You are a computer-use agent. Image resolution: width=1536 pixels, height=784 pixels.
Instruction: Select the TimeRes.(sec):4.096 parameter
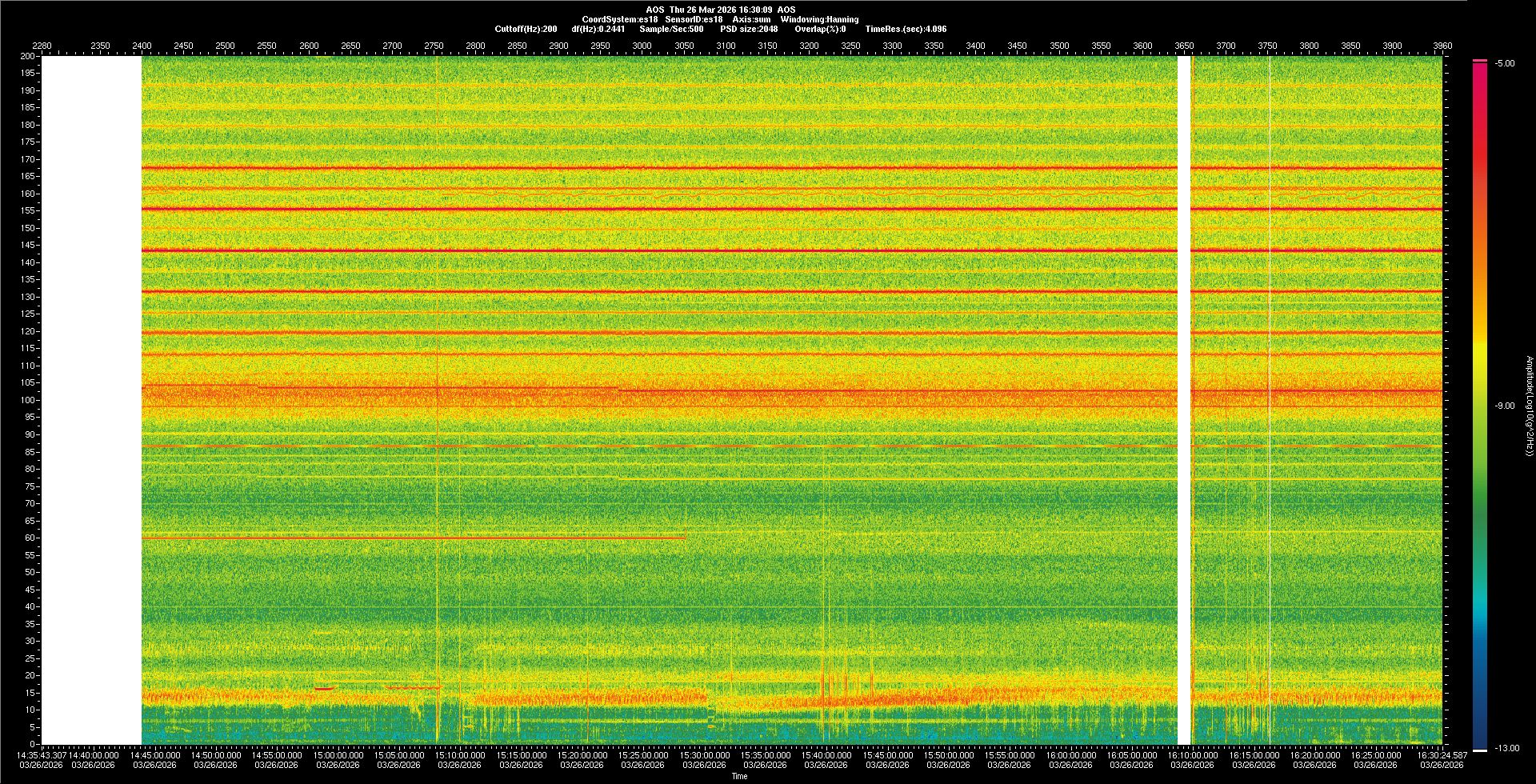pos(905,29)
